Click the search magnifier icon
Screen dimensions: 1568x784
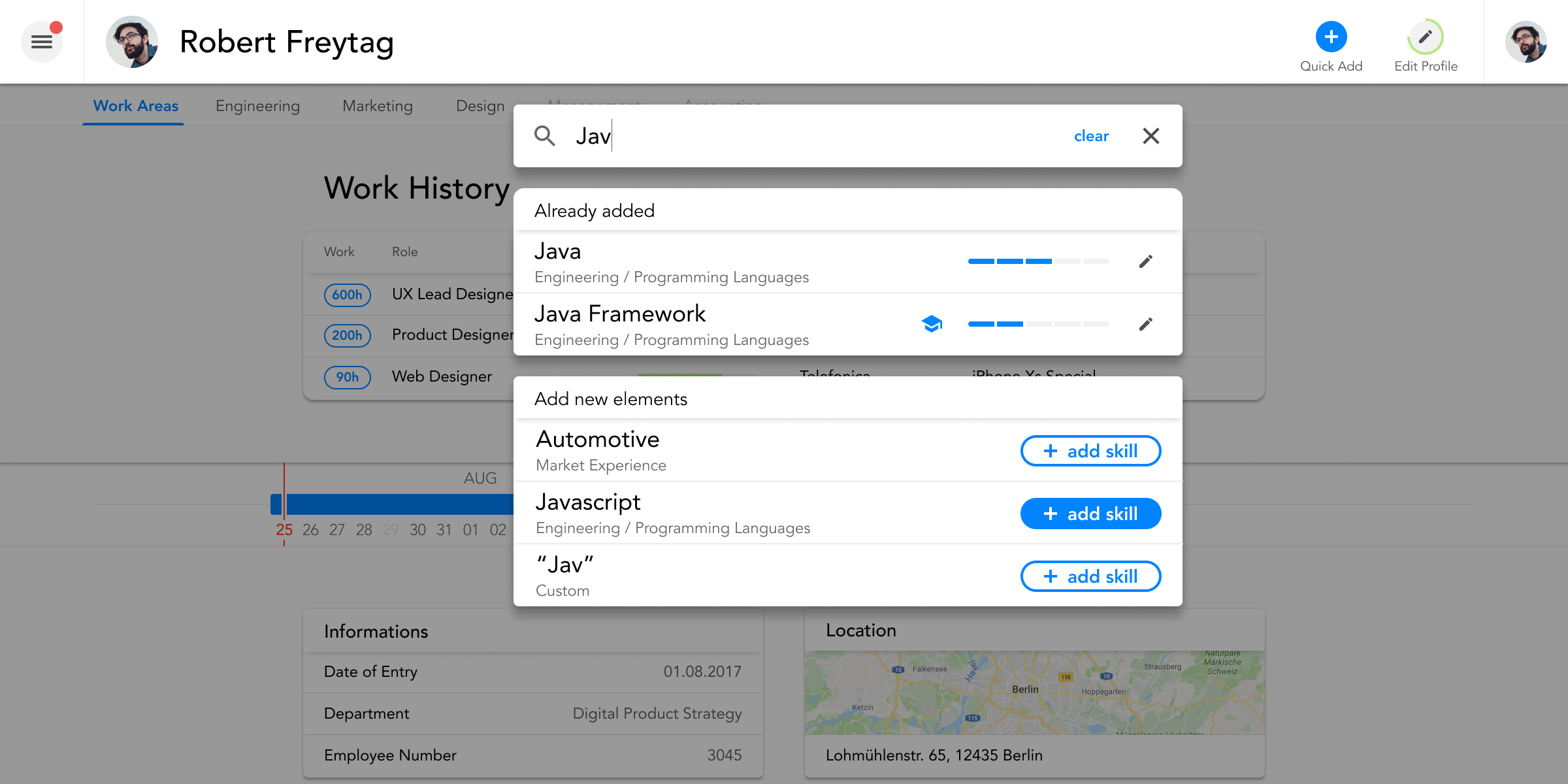[544, 136]
